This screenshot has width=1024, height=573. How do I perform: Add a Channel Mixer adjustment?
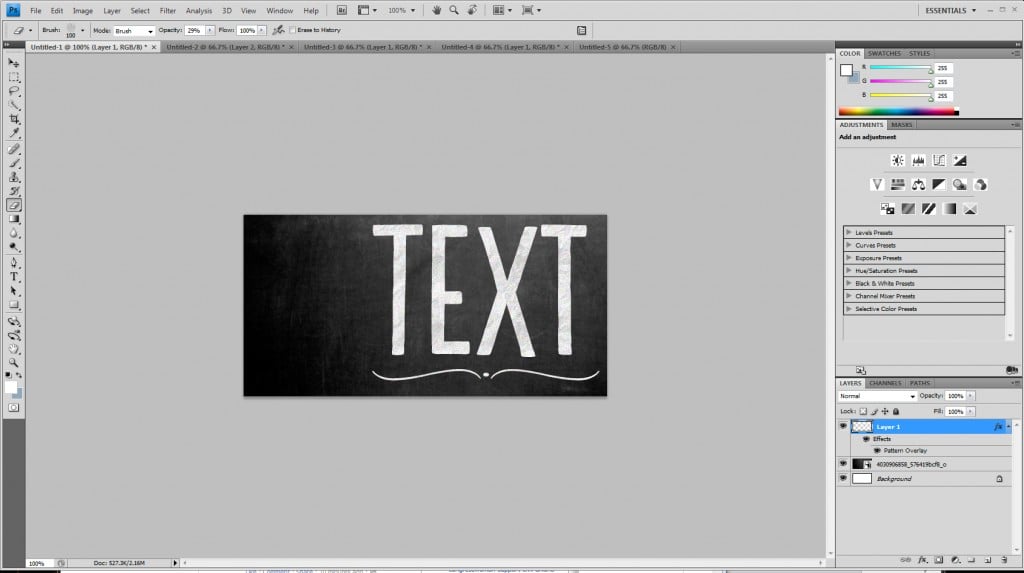tap(980, 185)
